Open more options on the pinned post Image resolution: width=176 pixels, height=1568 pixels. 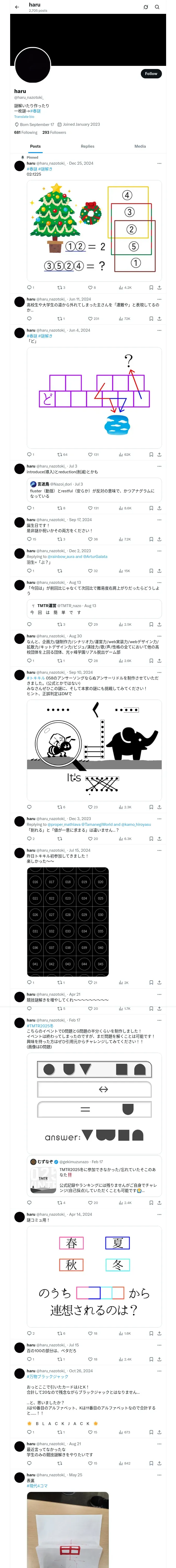[159, 163]
